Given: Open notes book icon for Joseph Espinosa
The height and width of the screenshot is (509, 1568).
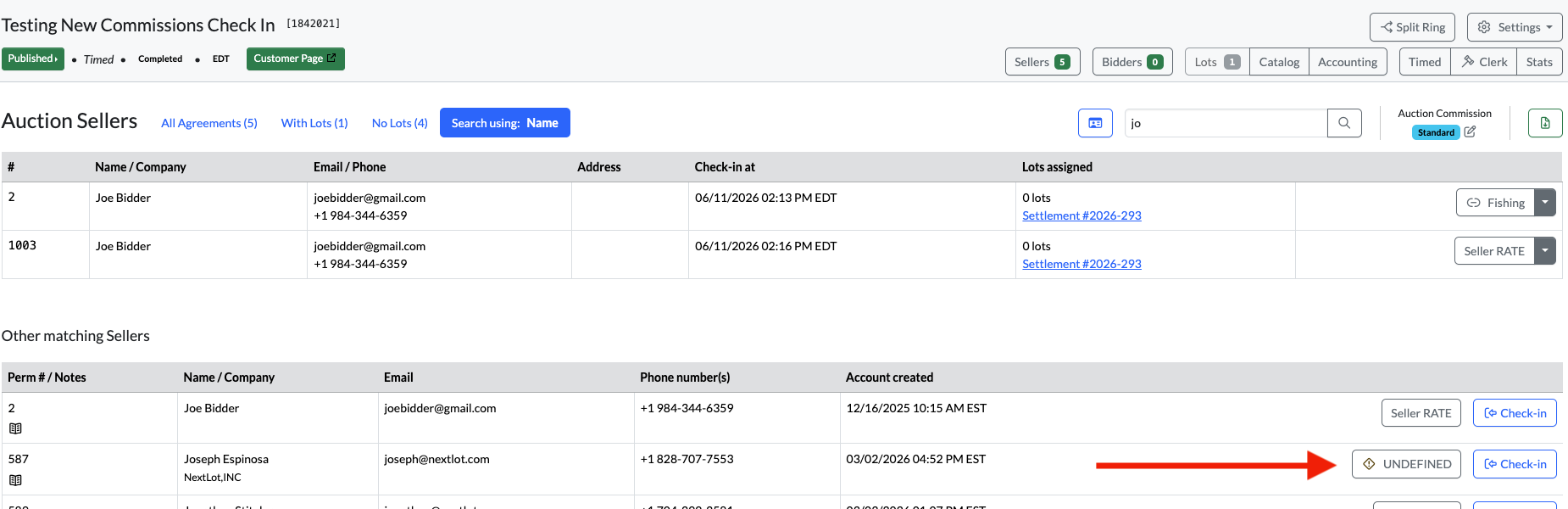Looking at the screenshot, I should [15, 480].
